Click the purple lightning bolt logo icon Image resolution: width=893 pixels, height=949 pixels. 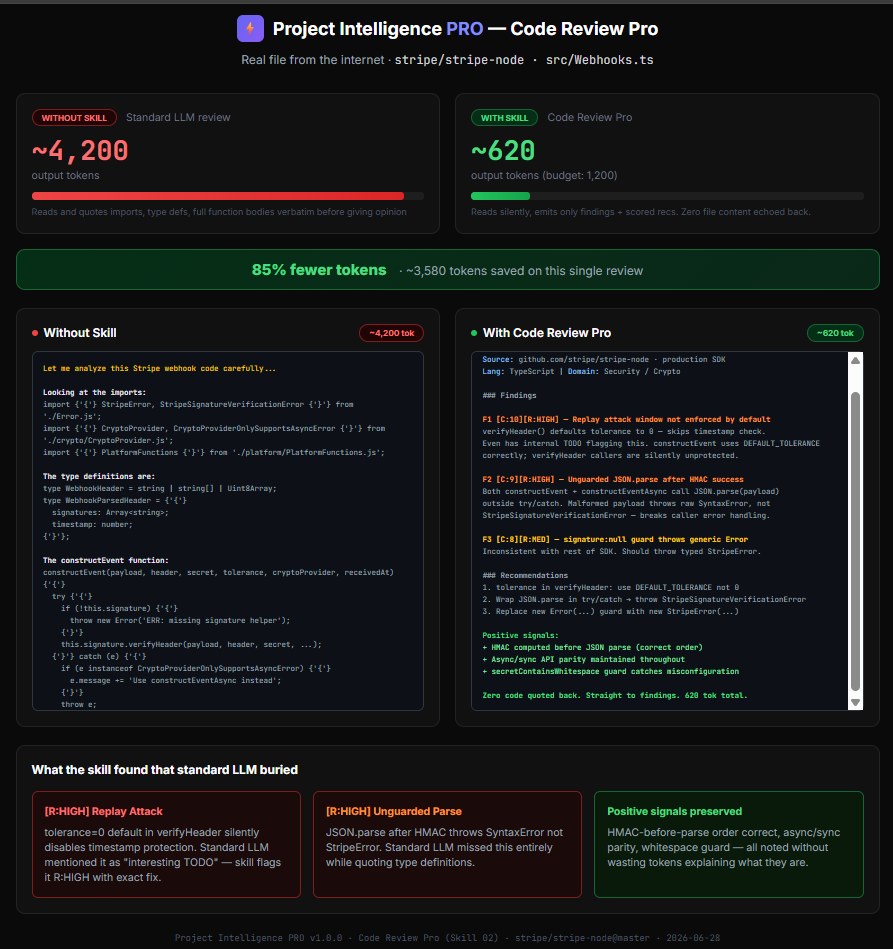pyautogui.click(x=250, y=28)
